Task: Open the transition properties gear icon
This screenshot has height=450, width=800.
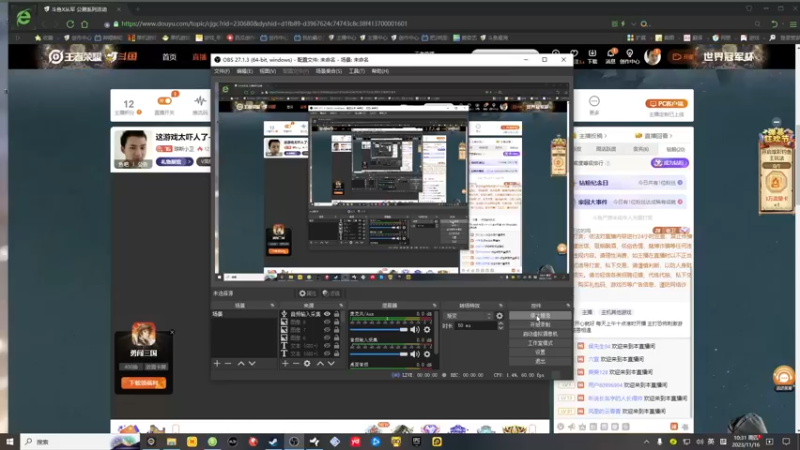Action: pyautogui.click(x=499, y=316)
